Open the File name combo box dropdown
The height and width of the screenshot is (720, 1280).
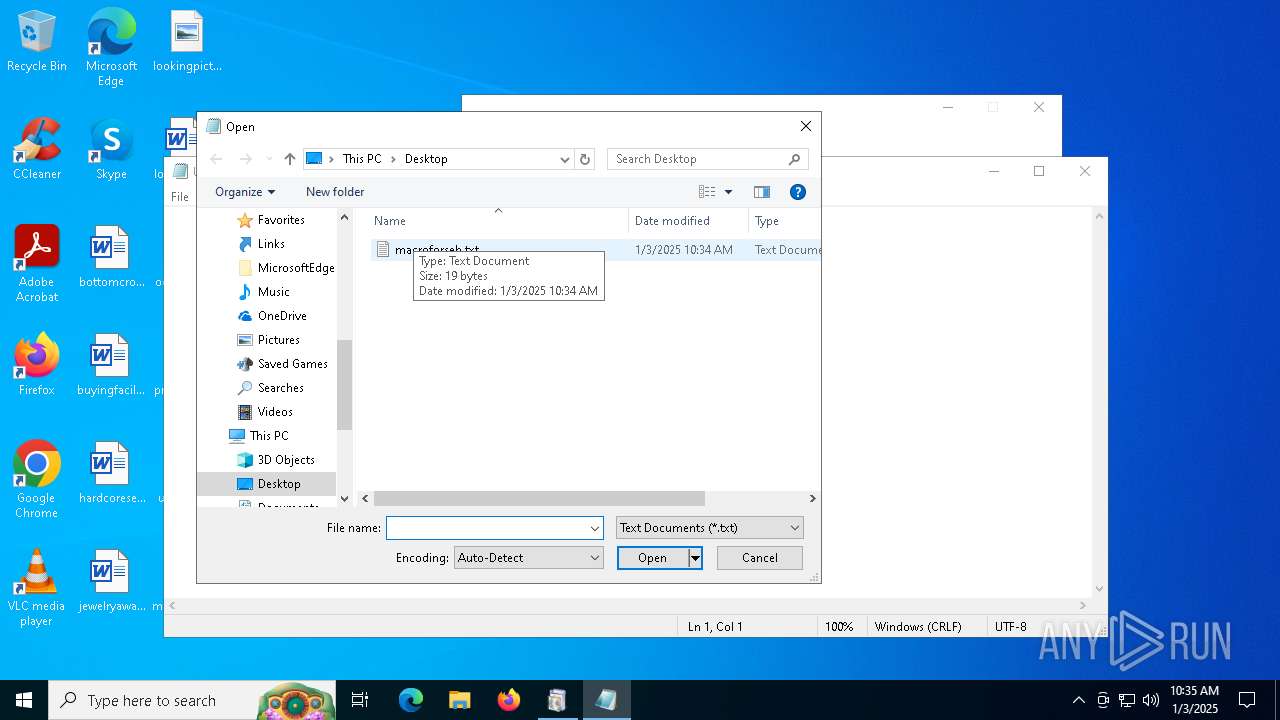point(595,528)
